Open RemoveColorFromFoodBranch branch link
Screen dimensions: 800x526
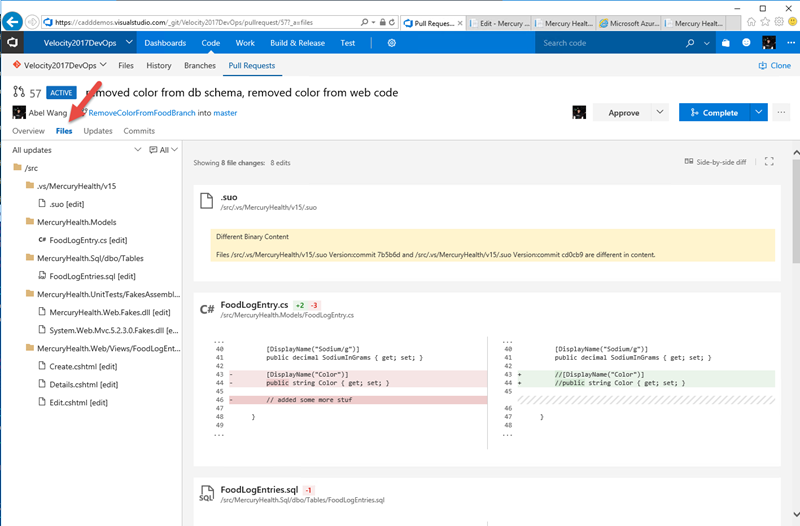click(x=142, y=113)
